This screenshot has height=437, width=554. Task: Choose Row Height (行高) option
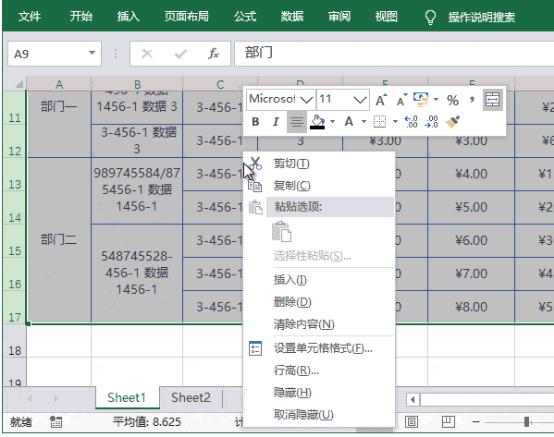click(x=319, y=371)
